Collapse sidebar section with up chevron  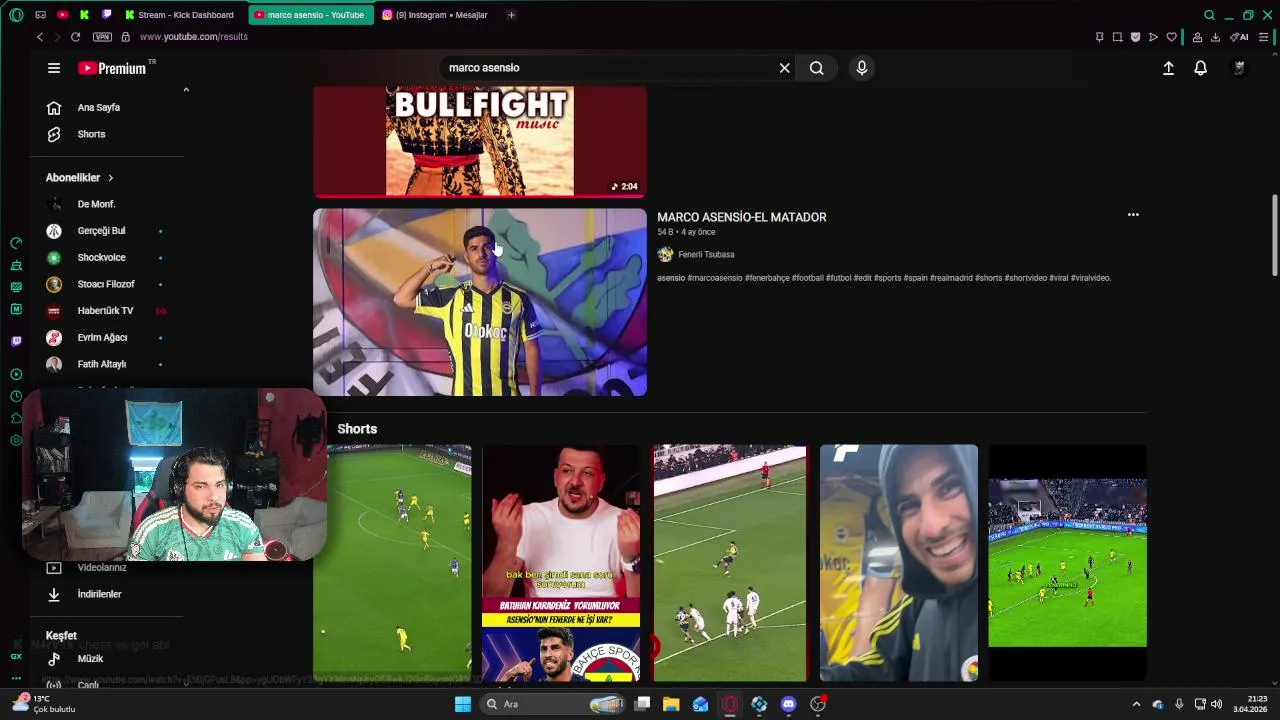coord(186,90)
